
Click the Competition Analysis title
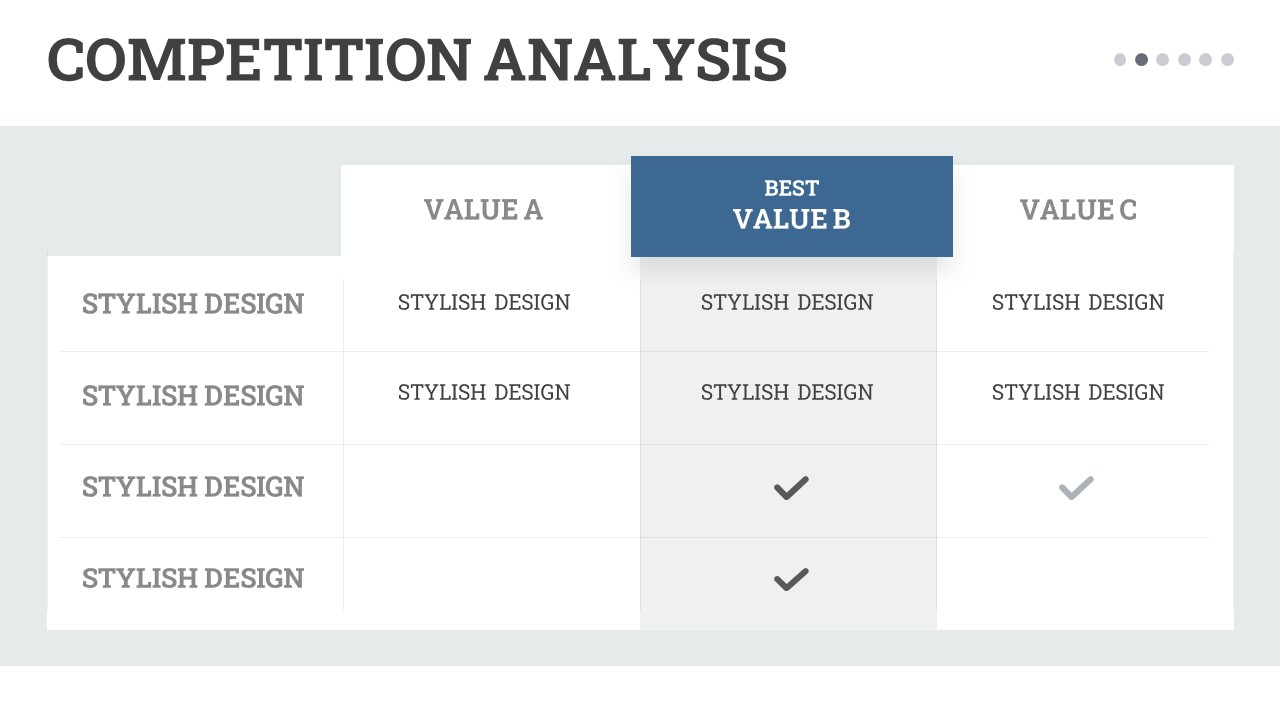(417, 60)
